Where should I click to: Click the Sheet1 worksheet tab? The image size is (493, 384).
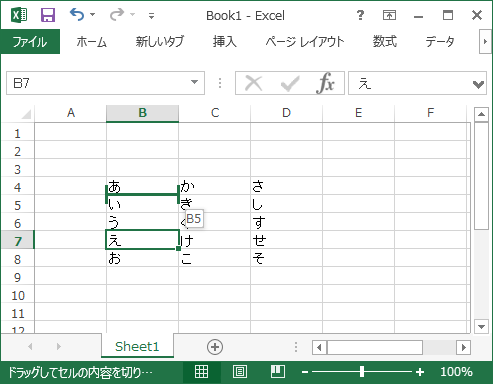point(137,347)
